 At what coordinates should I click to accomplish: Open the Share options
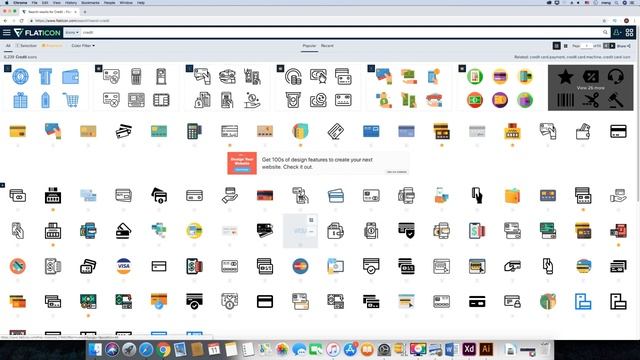(624, 46)
